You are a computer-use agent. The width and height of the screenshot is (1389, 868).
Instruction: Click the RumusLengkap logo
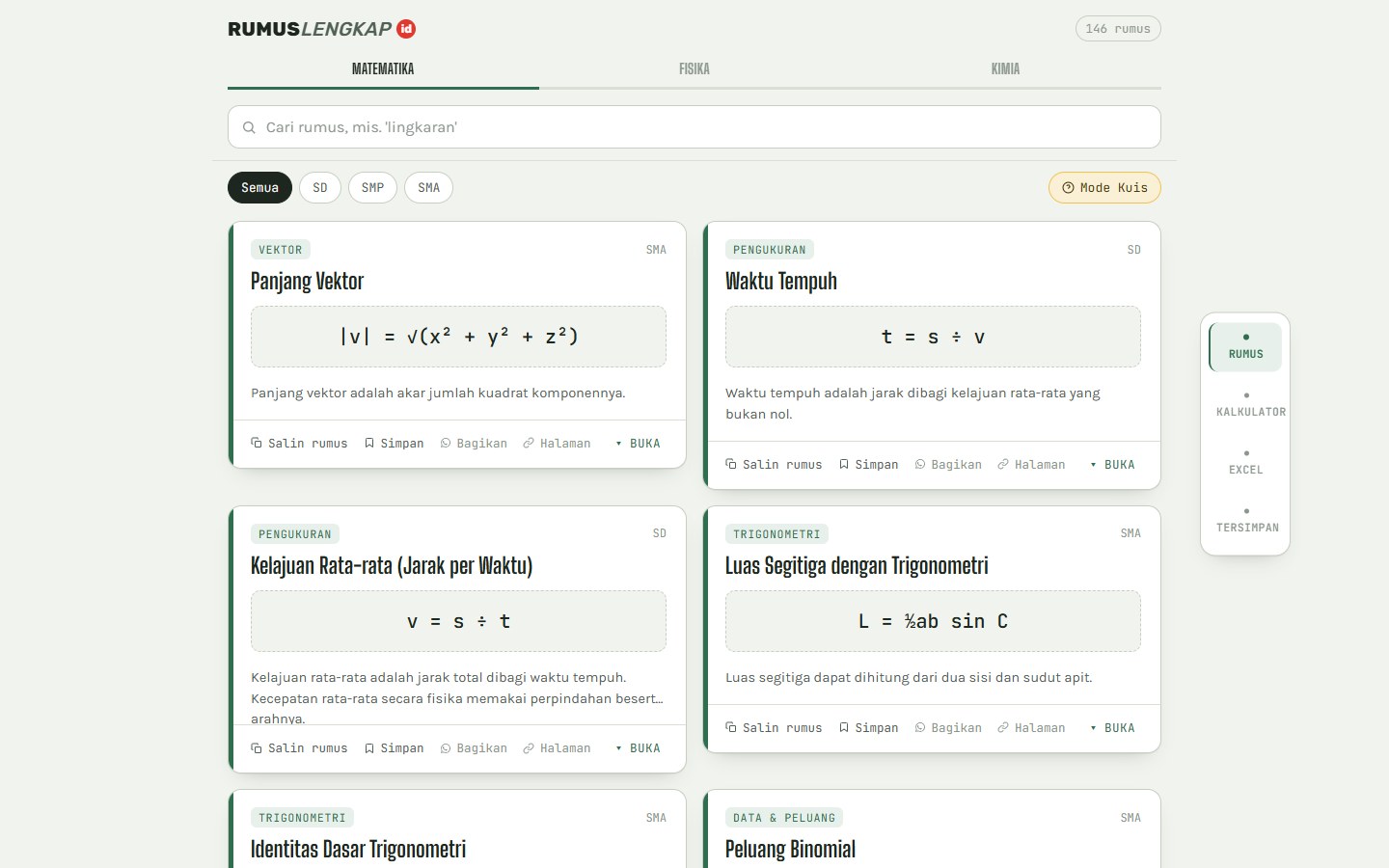click(321, 29)
